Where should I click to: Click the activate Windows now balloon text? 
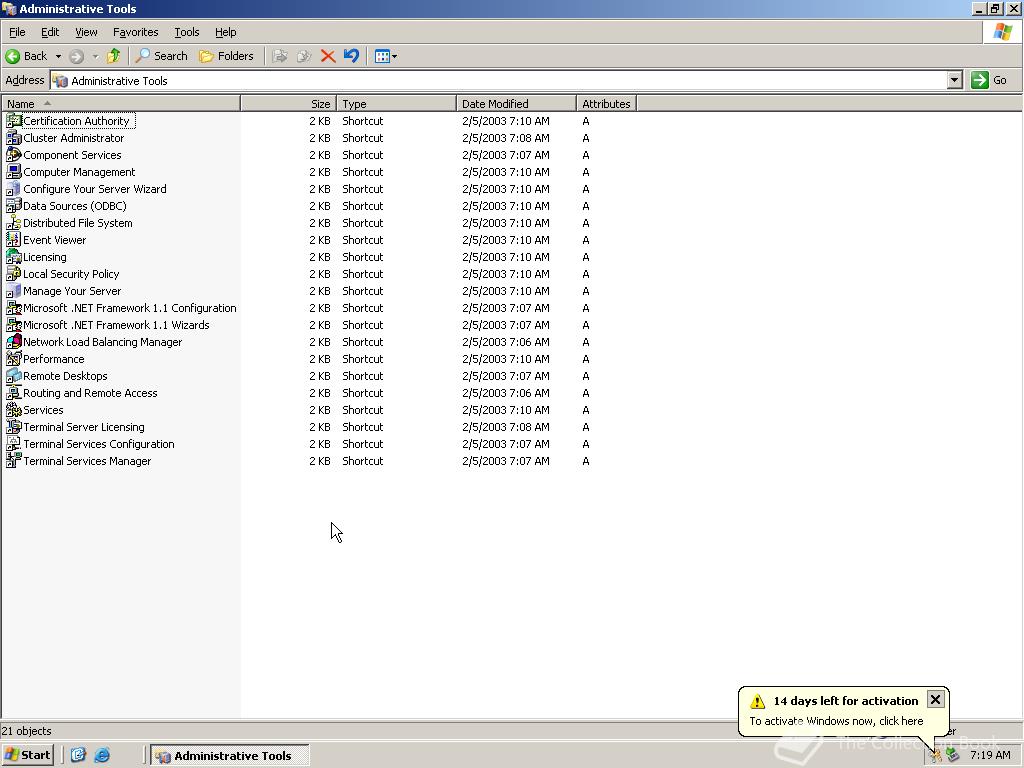(836, 721)
